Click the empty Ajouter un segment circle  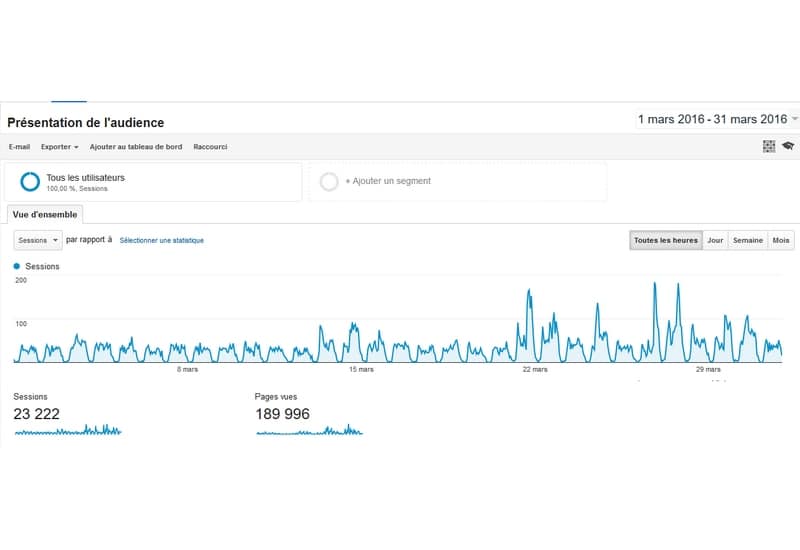(329, 182)
